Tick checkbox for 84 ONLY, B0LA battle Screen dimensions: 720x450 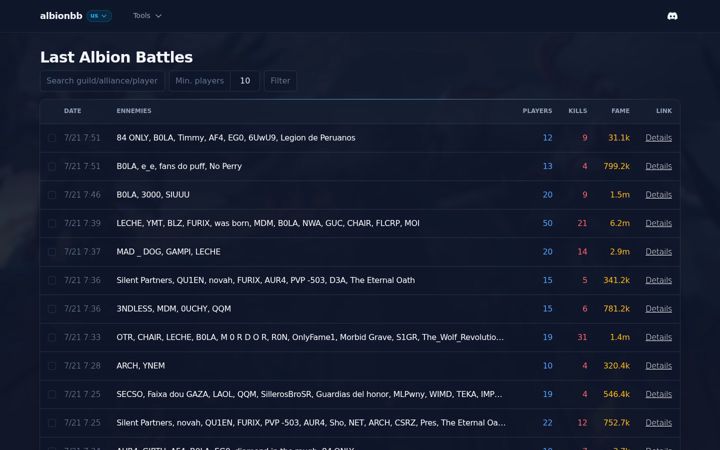(x=52, y=138)
